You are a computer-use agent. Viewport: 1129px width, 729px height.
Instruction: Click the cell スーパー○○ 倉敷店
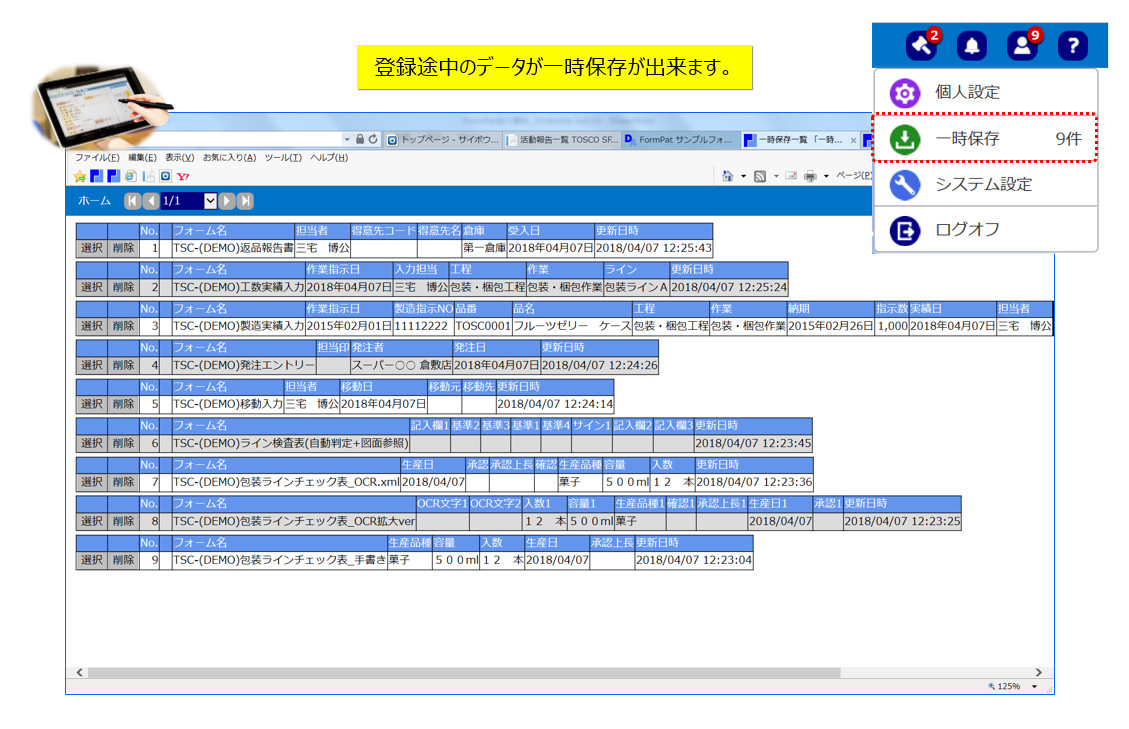click(x=401, y=365)
